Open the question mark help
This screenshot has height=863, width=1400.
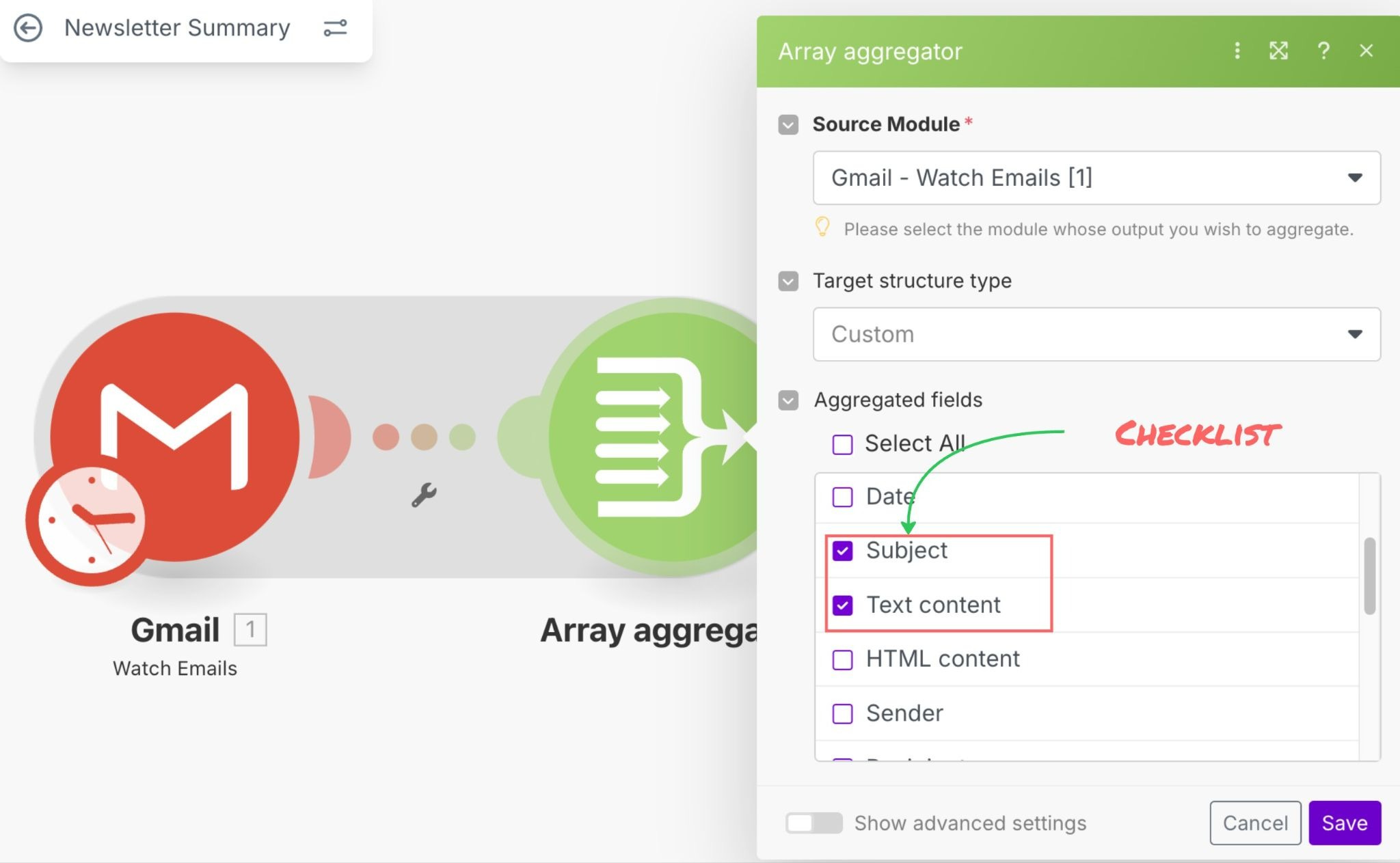tap(1323, 51)
